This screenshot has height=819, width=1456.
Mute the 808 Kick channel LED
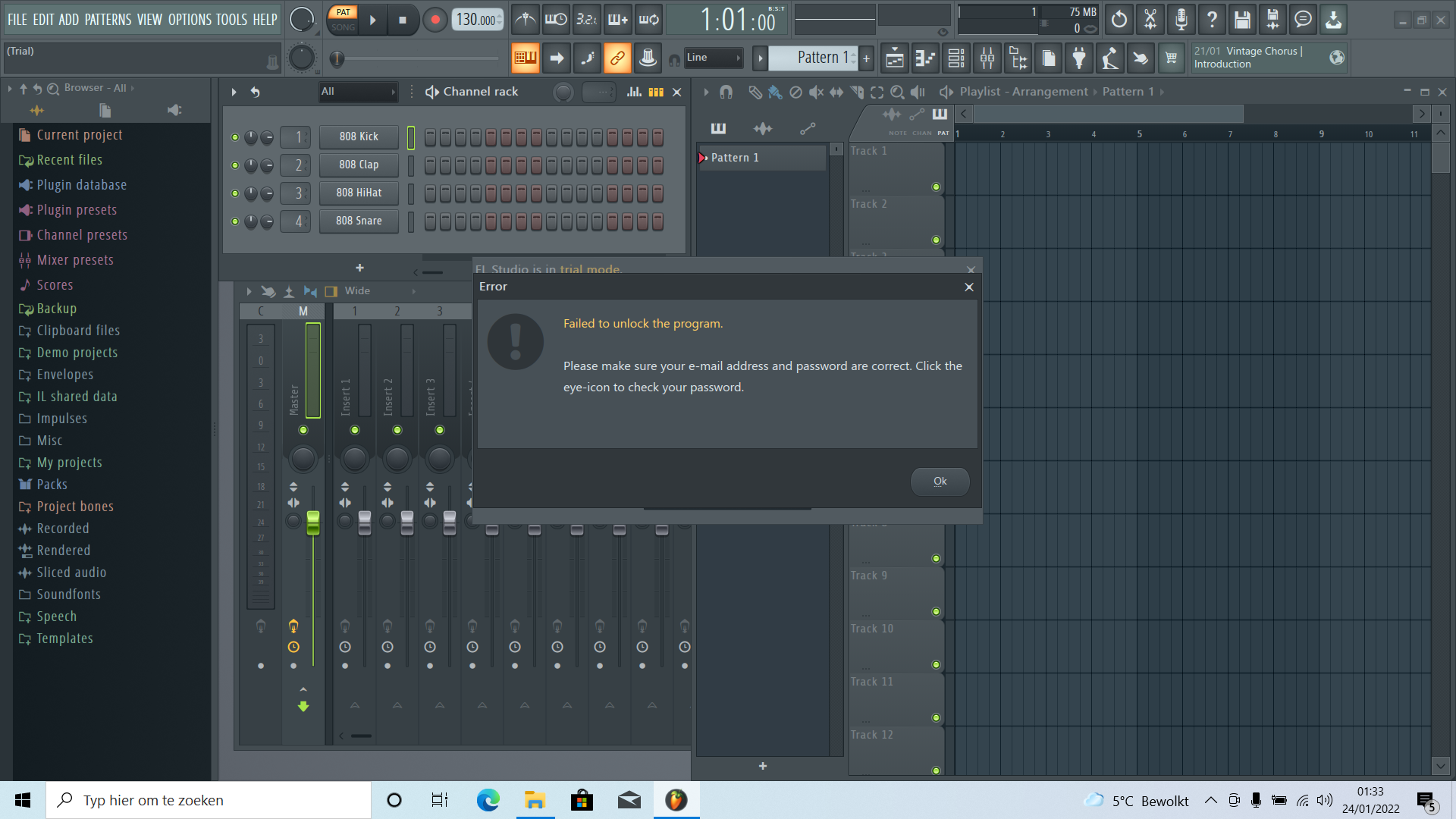coord(235,137)
